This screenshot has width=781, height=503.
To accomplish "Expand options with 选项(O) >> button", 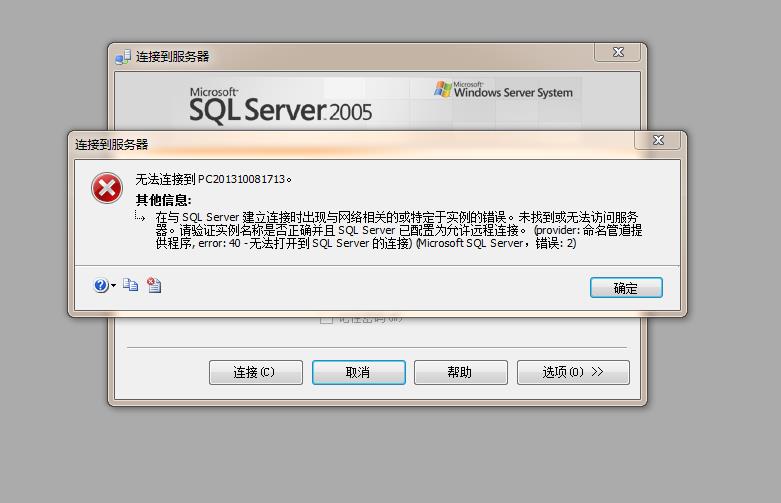I will coord(573,373).
